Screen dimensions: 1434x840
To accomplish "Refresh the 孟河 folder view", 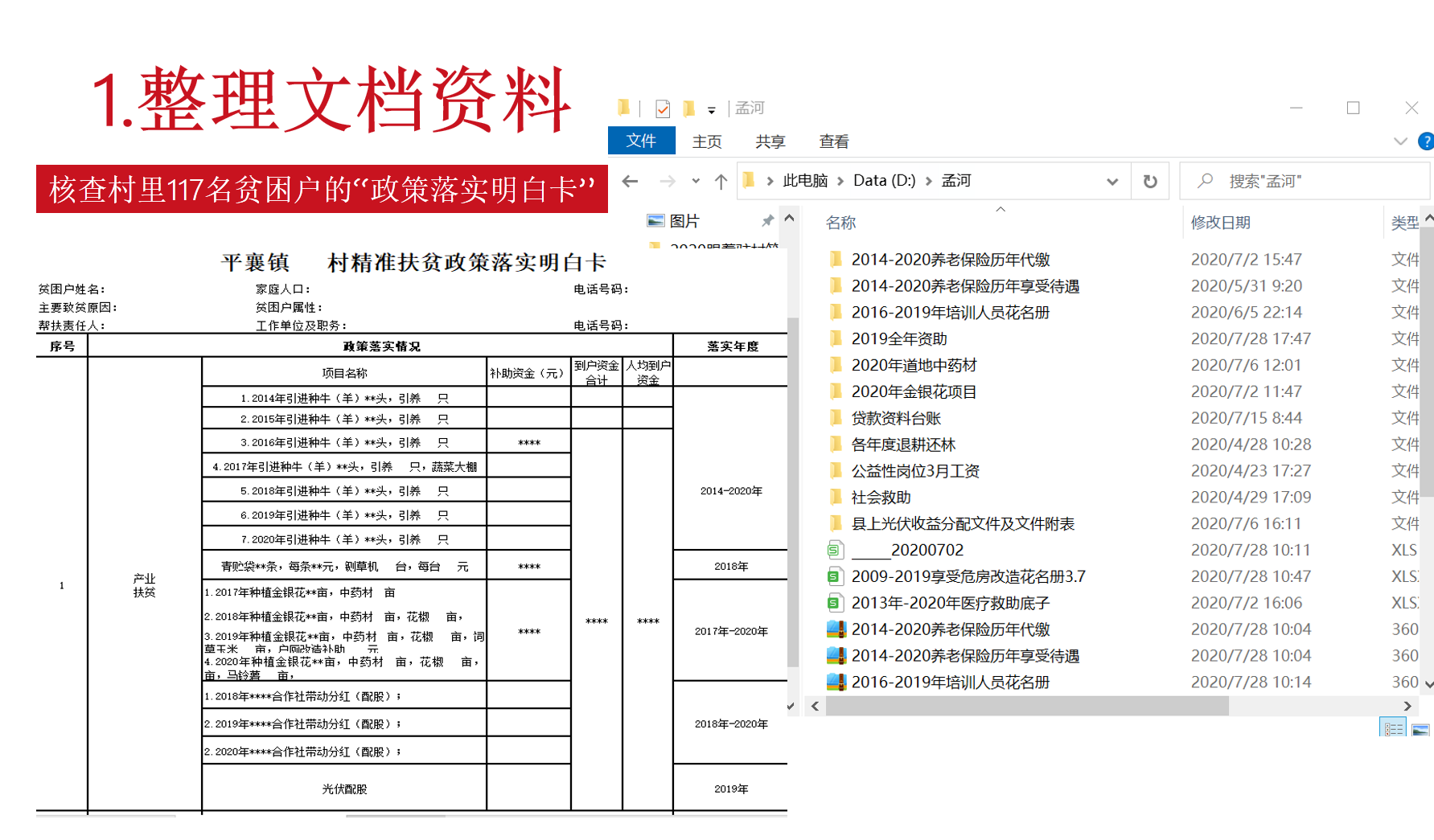I will point(1150,182).
